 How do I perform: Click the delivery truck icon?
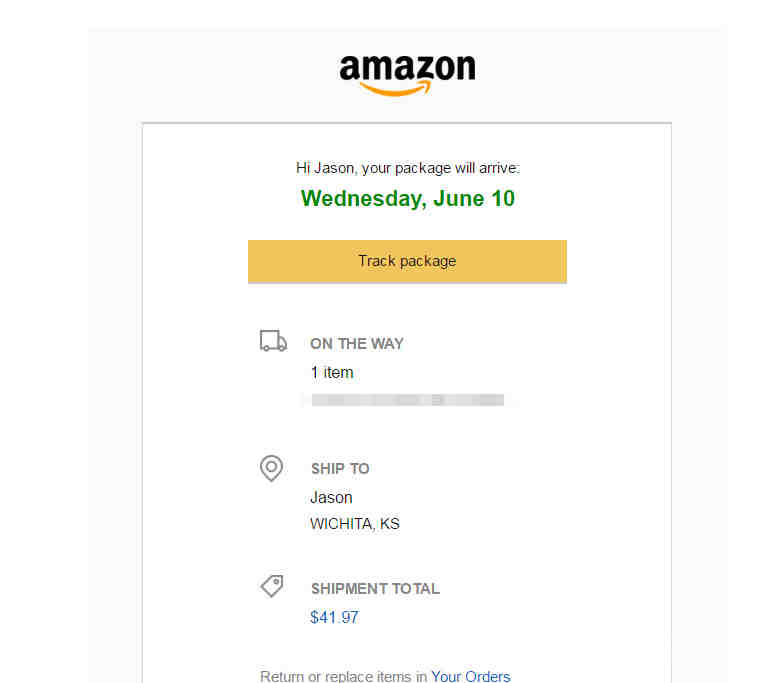(x=273, y=342)
